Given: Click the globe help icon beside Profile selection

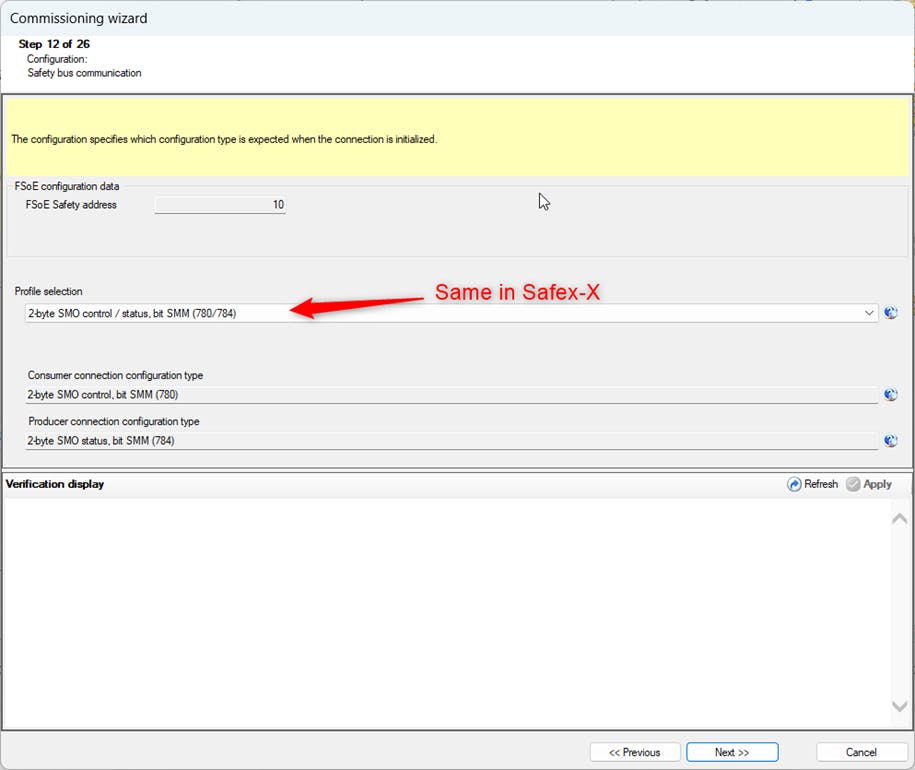Looking at the screenshot, I should [891, 313].
